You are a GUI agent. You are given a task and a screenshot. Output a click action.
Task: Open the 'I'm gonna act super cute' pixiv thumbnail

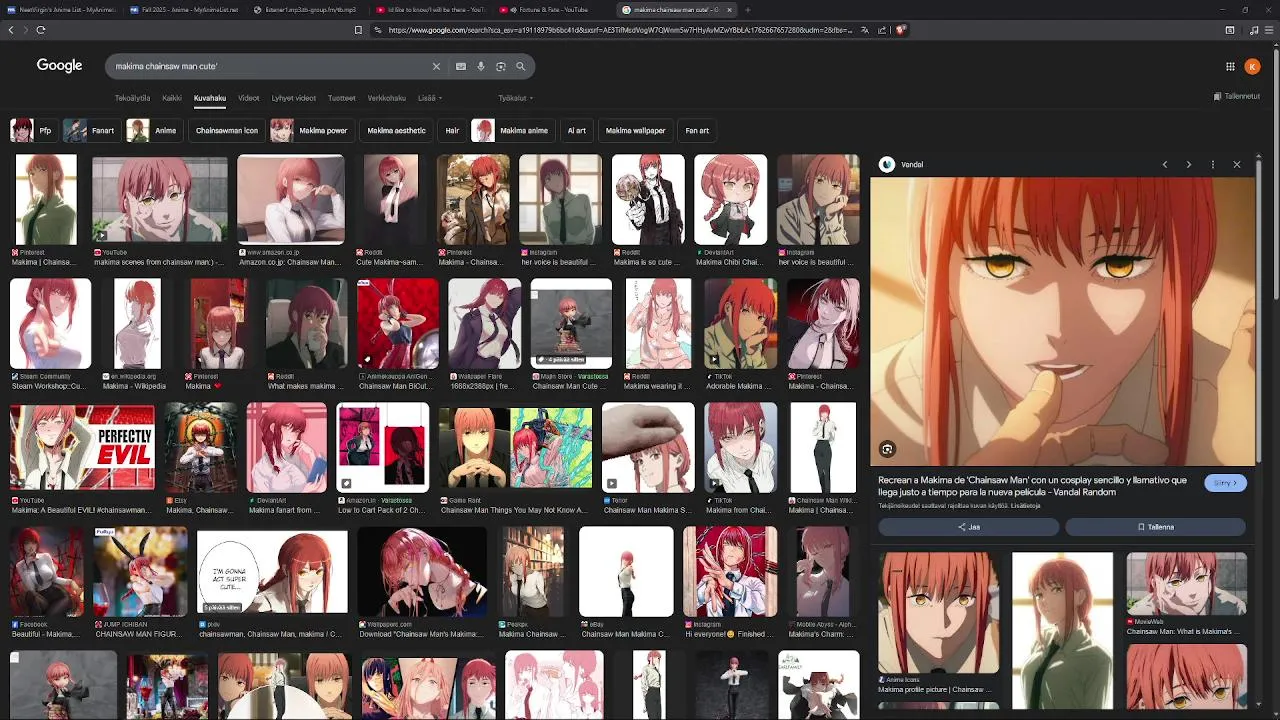pyautogui.click(x=272, y=571)
